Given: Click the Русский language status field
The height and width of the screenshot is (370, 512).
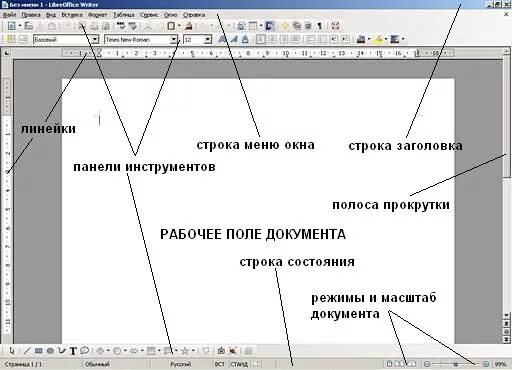Looking at the screenshot, I should pyautogui.click(x=181, y=364).
